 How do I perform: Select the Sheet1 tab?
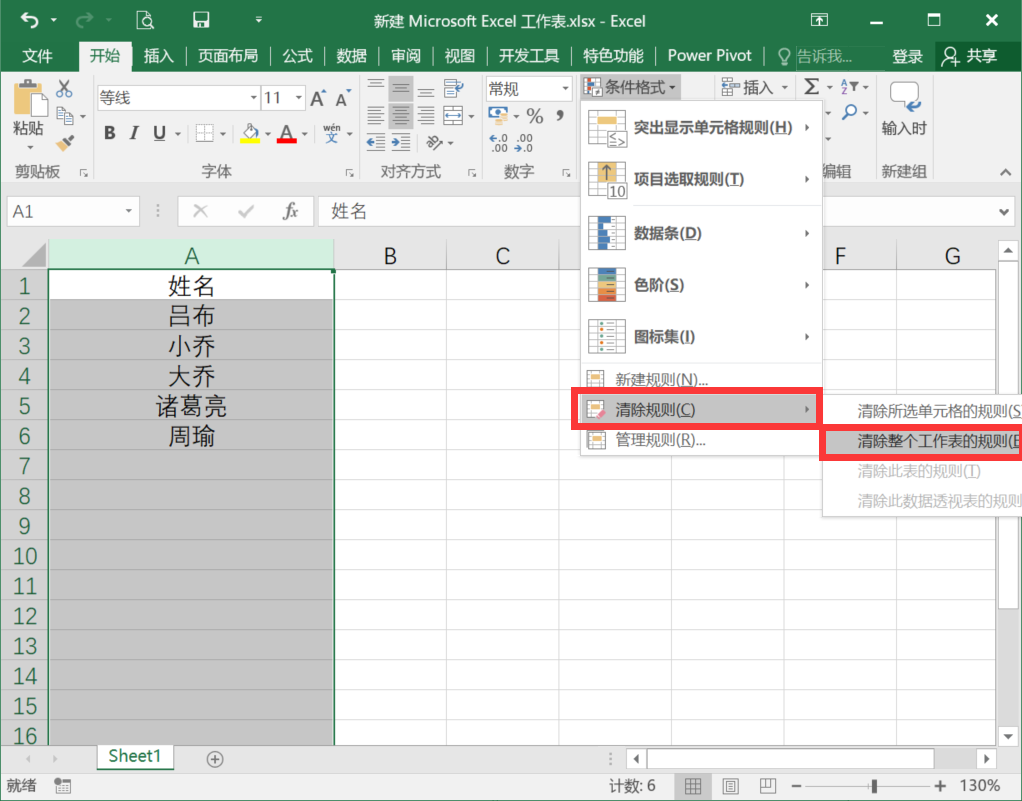(x=135, y=756)
